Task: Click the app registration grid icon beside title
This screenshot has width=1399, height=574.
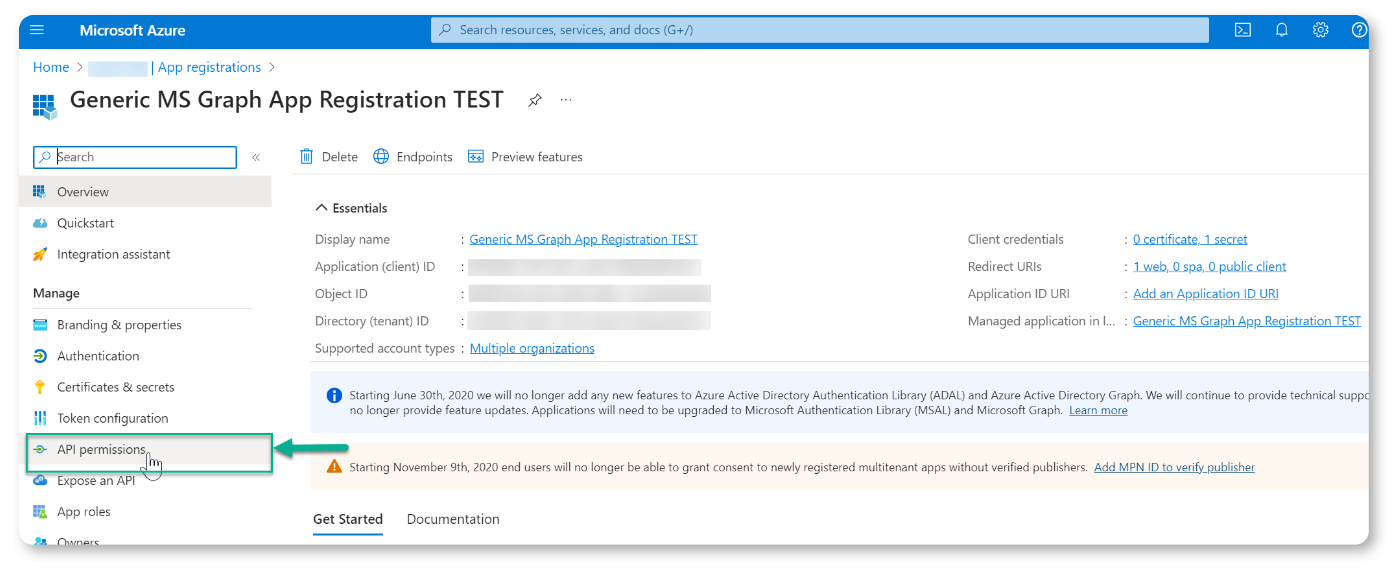Action: 45,105
